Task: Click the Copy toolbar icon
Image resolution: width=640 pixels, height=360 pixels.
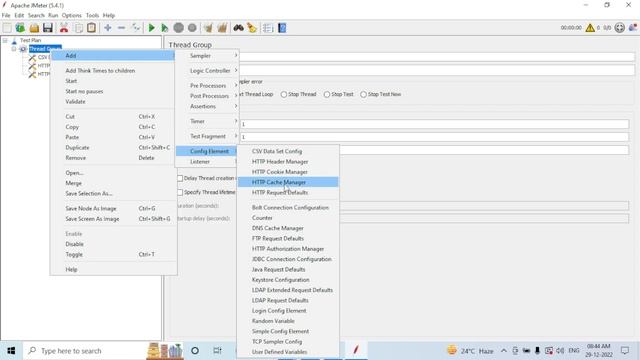Action: [x=78, y=28]
